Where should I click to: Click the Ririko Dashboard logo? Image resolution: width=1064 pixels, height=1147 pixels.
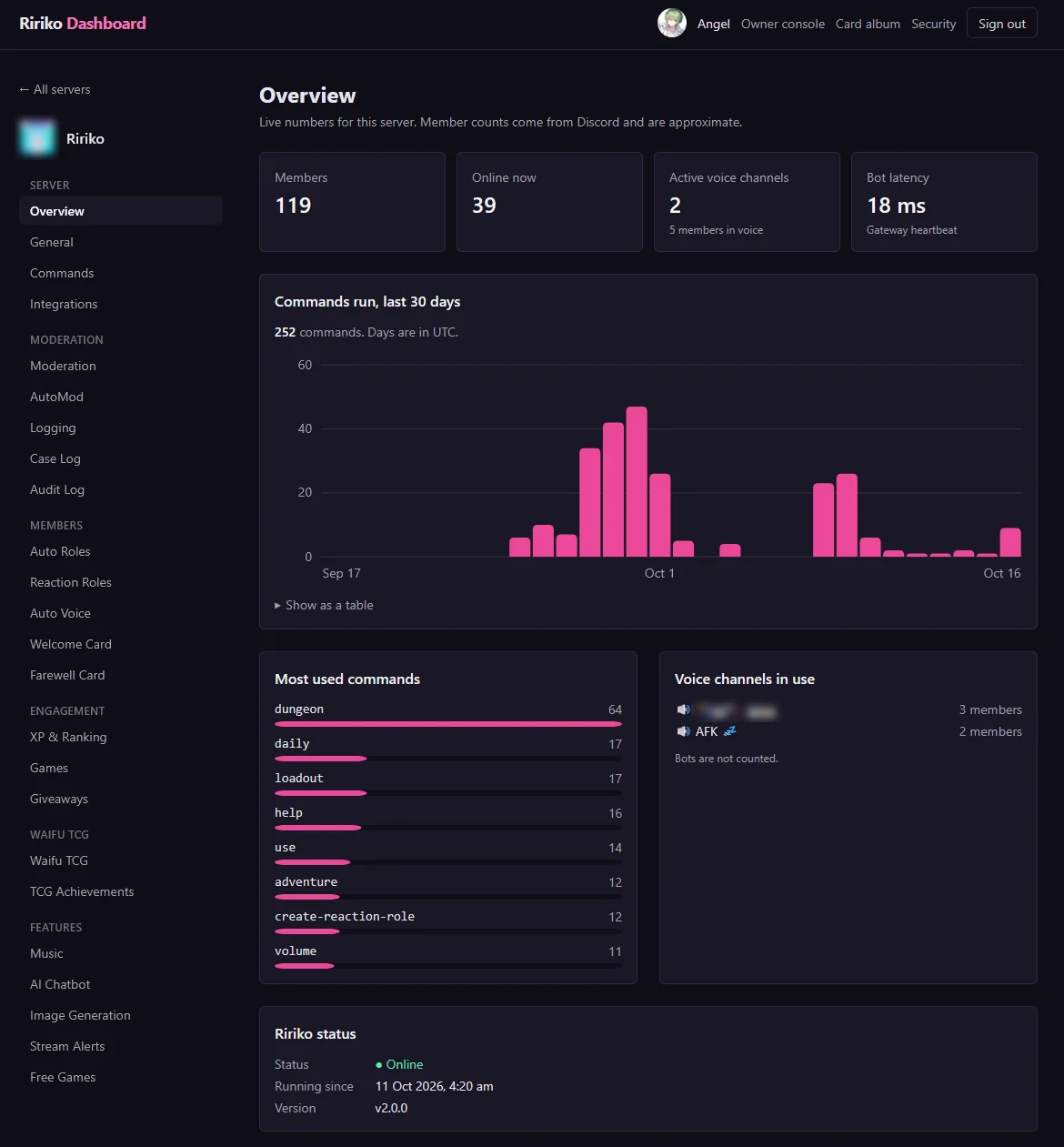tap(83, 24)
